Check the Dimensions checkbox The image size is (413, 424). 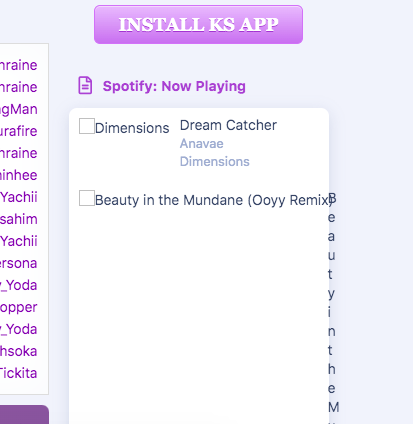click(x=87, y=126)
